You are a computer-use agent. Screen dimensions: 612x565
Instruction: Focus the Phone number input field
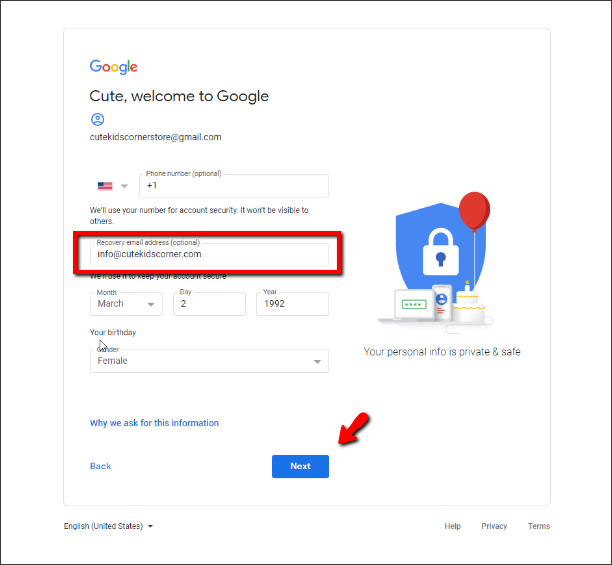pyautogui.click(x=234, y=186)
